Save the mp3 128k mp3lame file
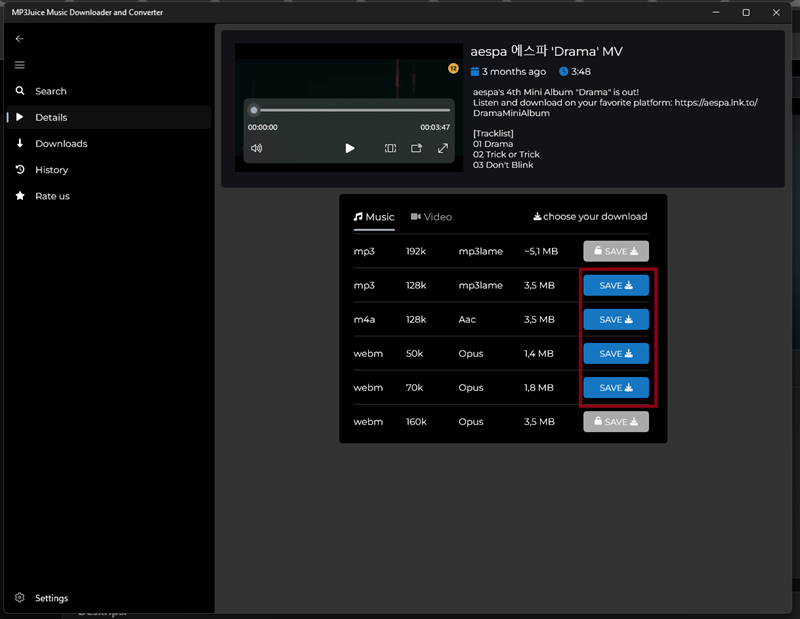This screenshot has height=619, width=800. click(616, 285)
